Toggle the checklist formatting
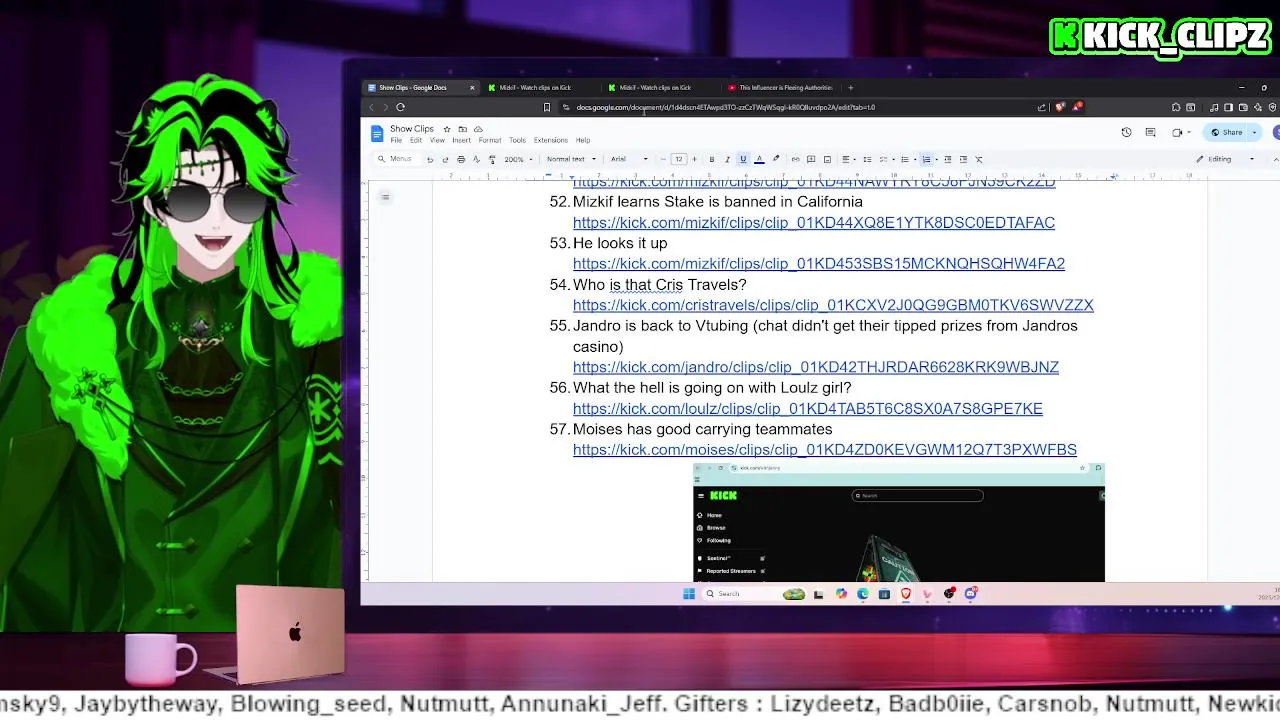The height and width of the screenshot is (720, 1280). click(x=883, y=159)
